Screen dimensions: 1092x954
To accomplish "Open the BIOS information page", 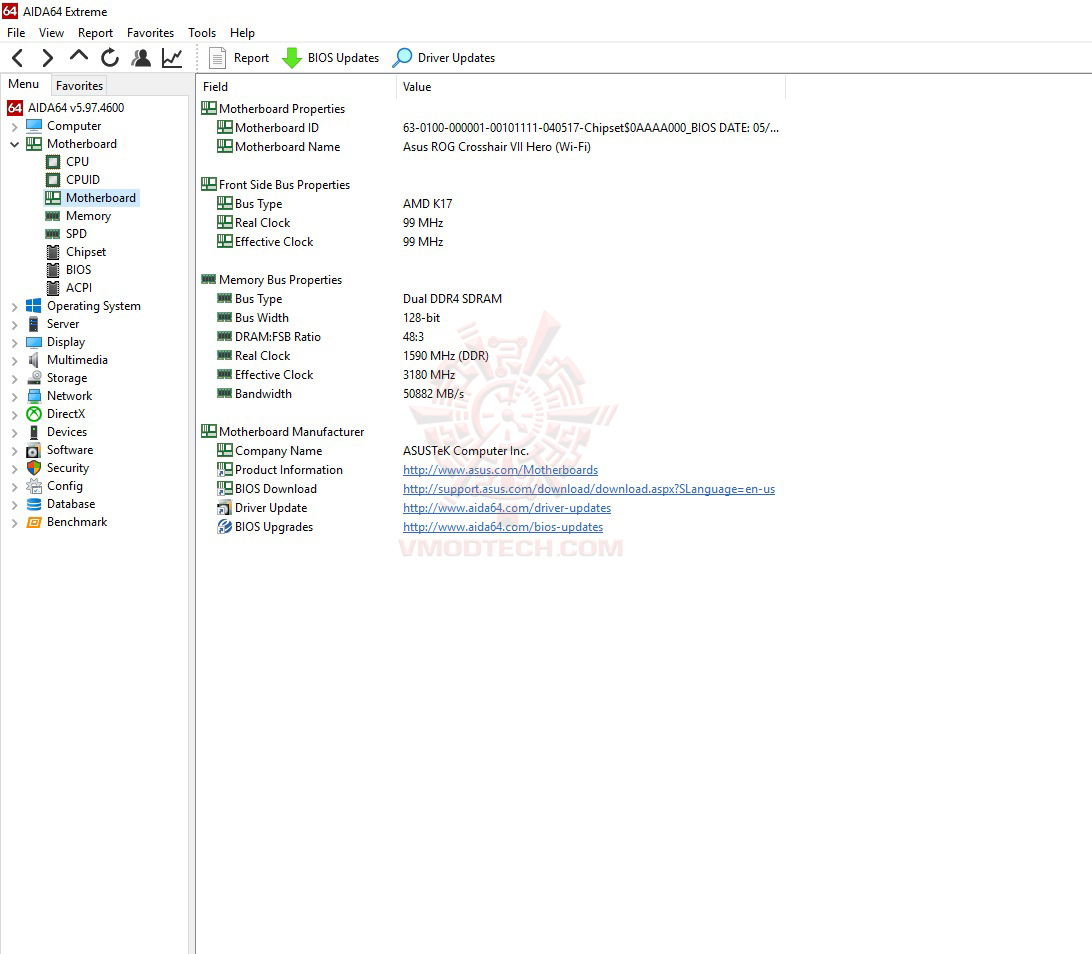I will [78, 269].
